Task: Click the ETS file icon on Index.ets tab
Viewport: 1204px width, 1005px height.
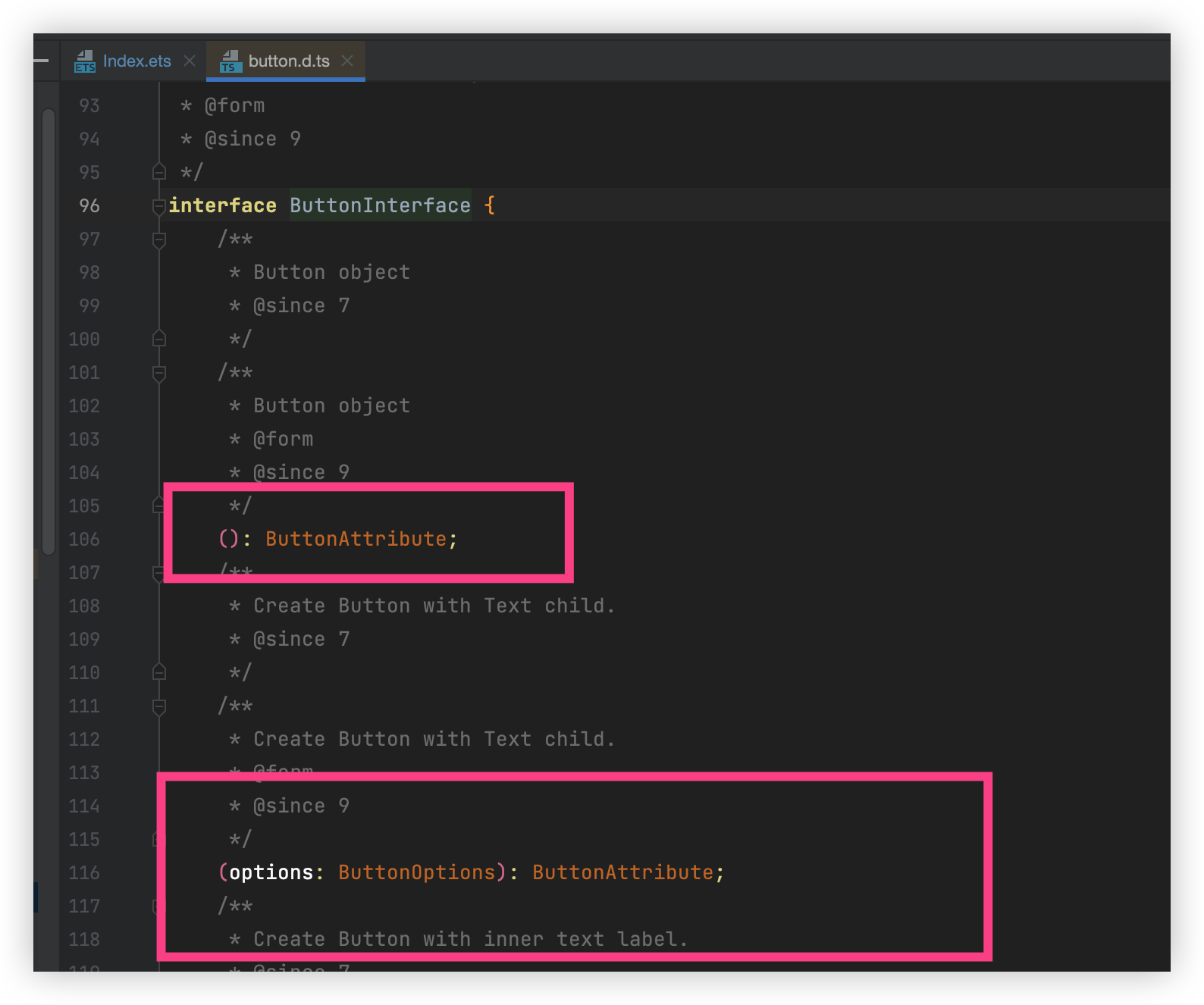Action: (x=85, y=61)
